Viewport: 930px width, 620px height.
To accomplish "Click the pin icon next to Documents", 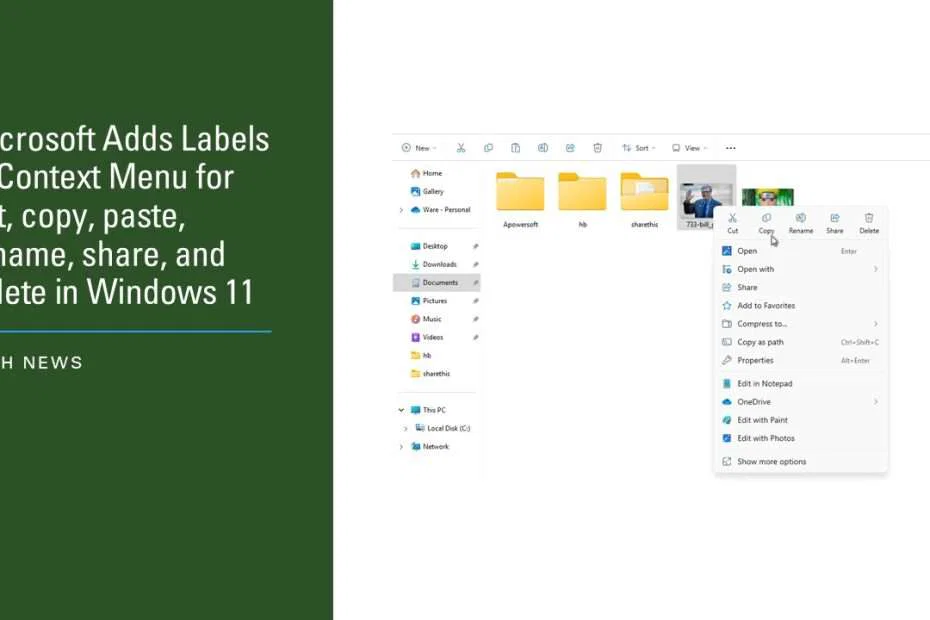I will (x=477, y=282).
